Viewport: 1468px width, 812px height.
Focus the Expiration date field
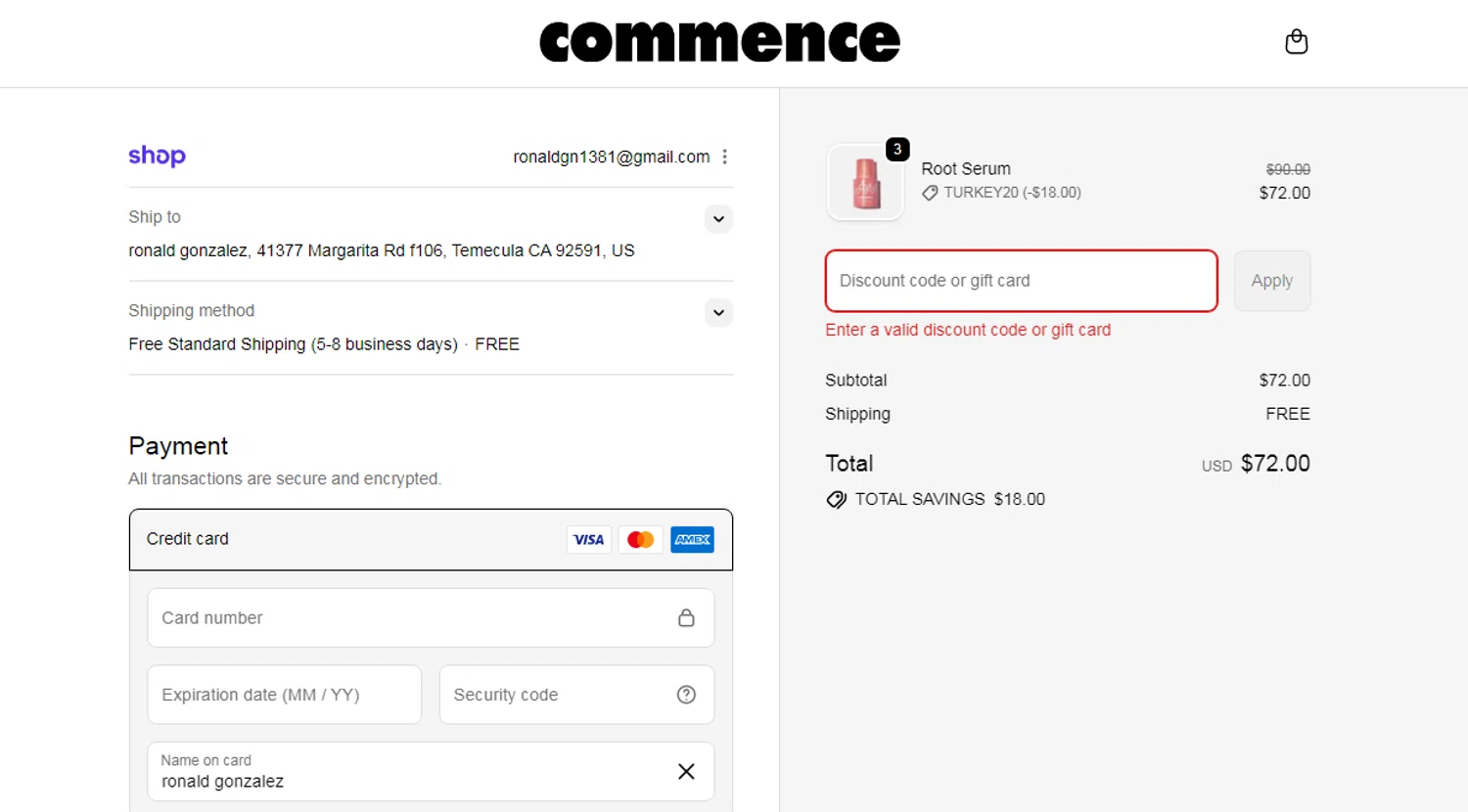(284, 695)
